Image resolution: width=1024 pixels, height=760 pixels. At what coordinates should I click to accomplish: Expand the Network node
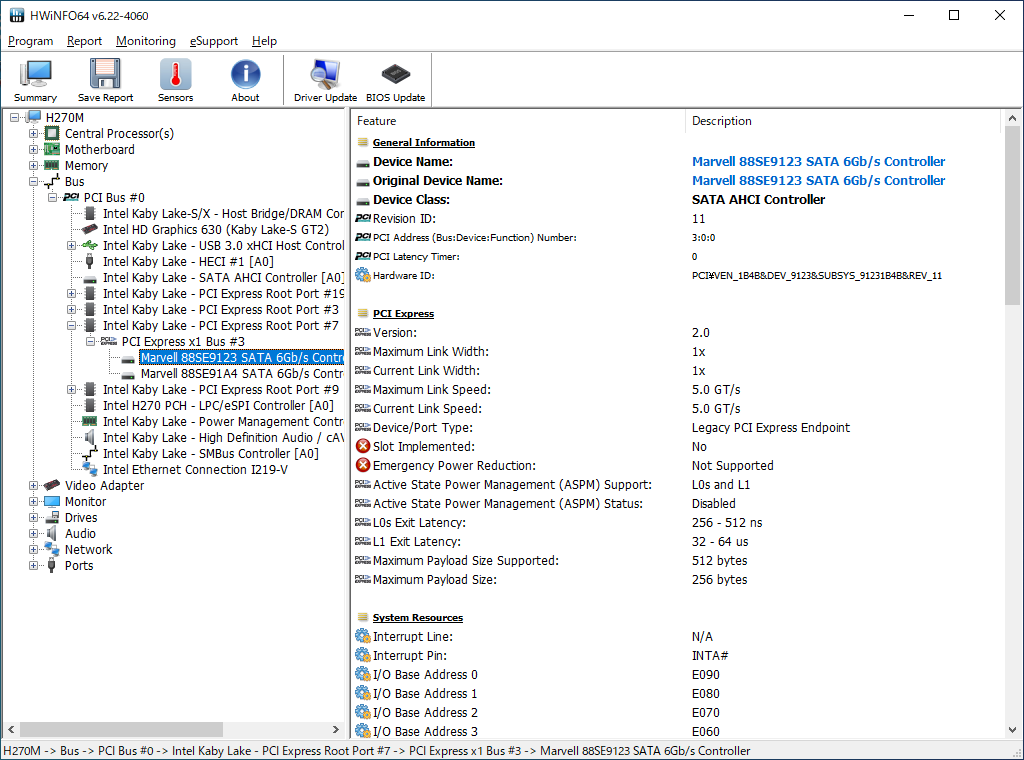[33, 549]
